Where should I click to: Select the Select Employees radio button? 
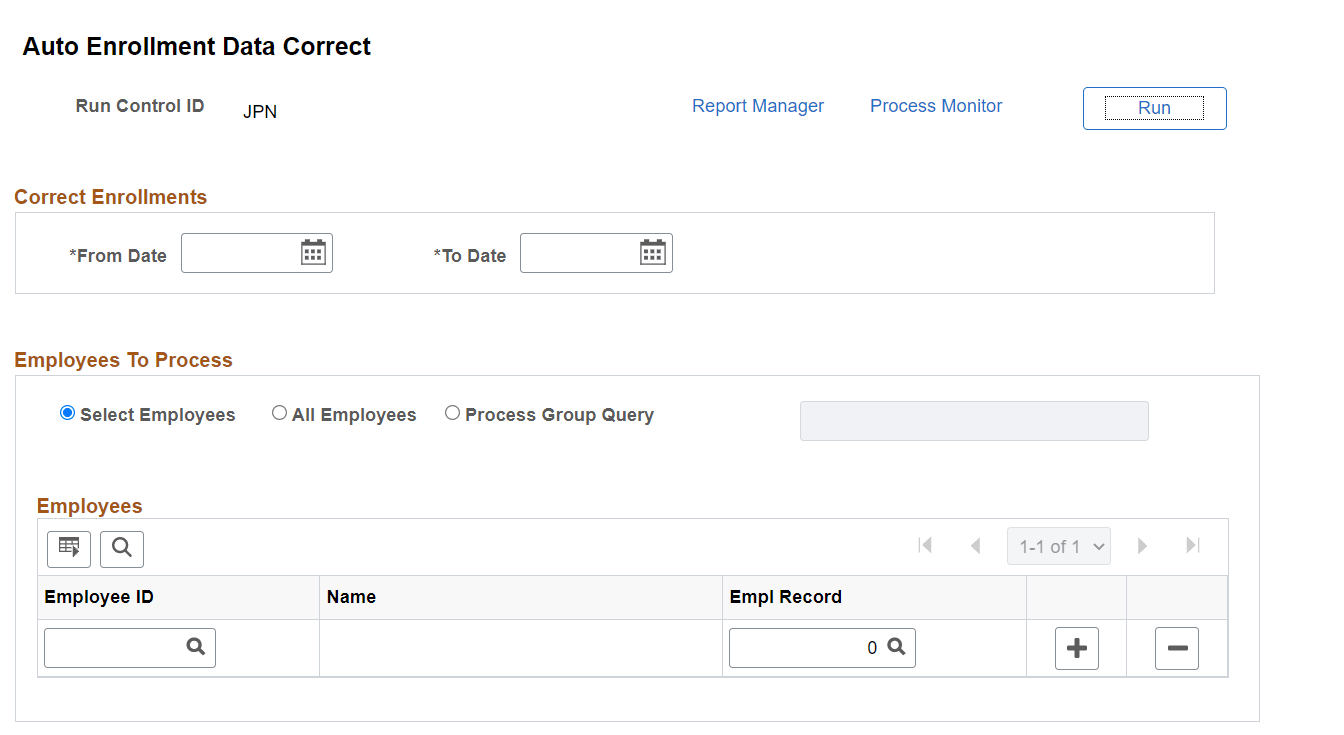(x=66, y=412)
